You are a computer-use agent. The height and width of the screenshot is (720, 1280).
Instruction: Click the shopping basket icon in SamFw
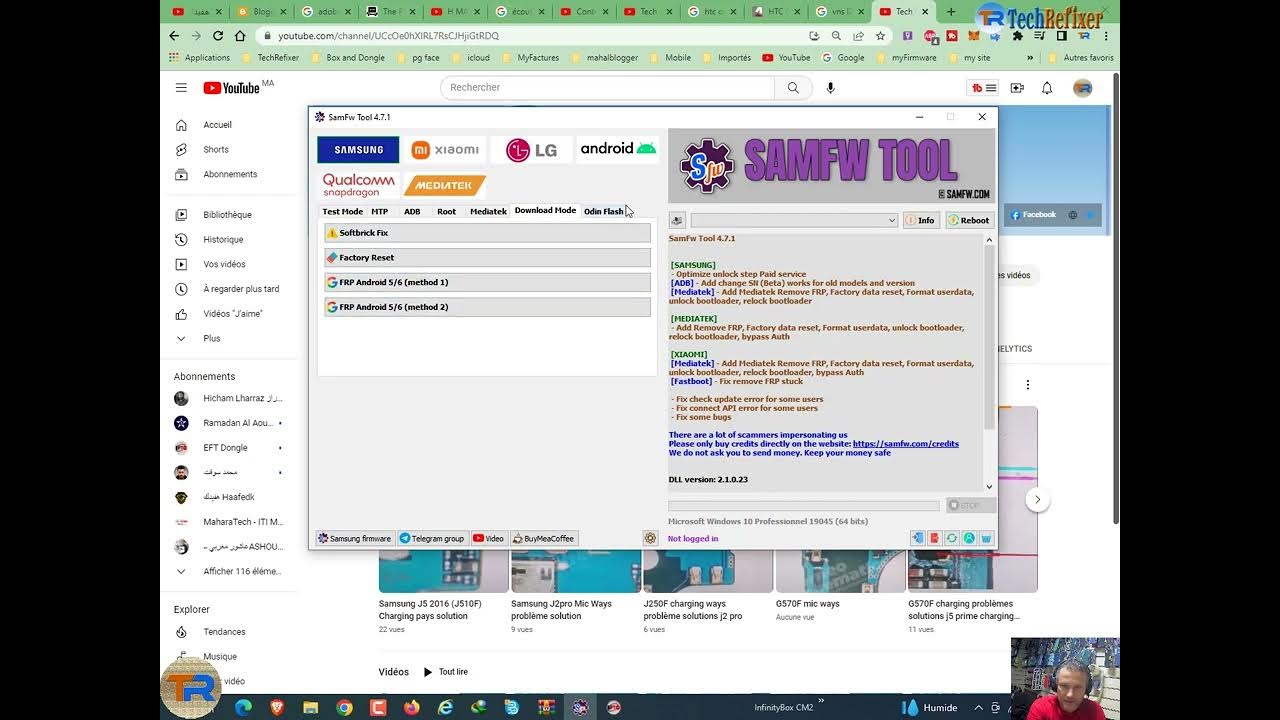click(986, 538)
